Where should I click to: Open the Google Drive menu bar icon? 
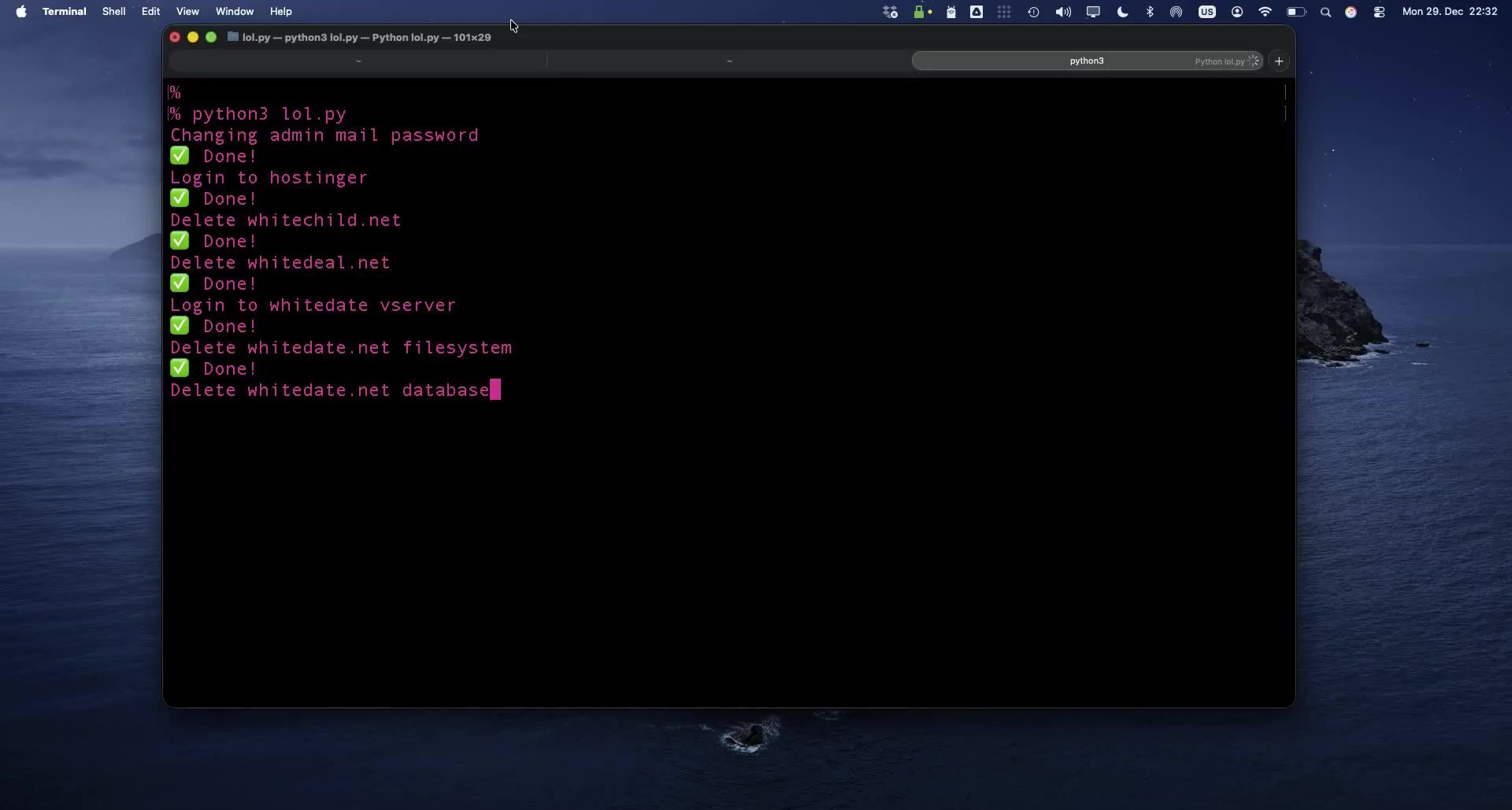click(976, 12)
